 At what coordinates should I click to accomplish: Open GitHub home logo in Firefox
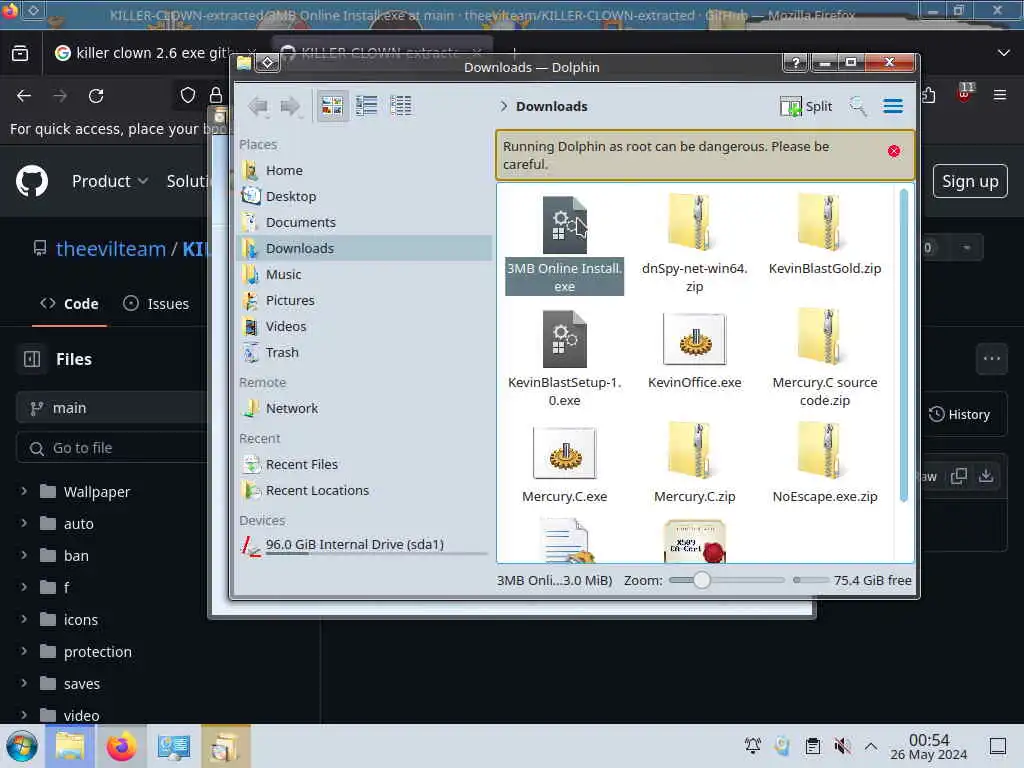click(x=32, y=181)
